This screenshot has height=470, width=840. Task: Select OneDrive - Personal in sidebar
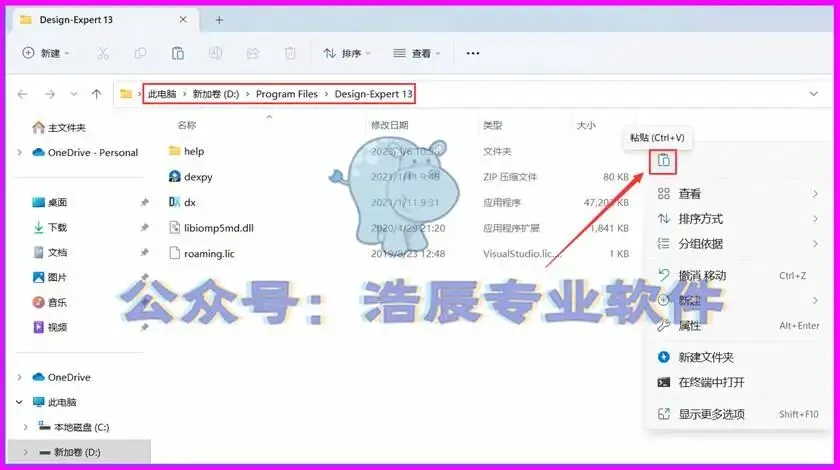tap(85, 153)
